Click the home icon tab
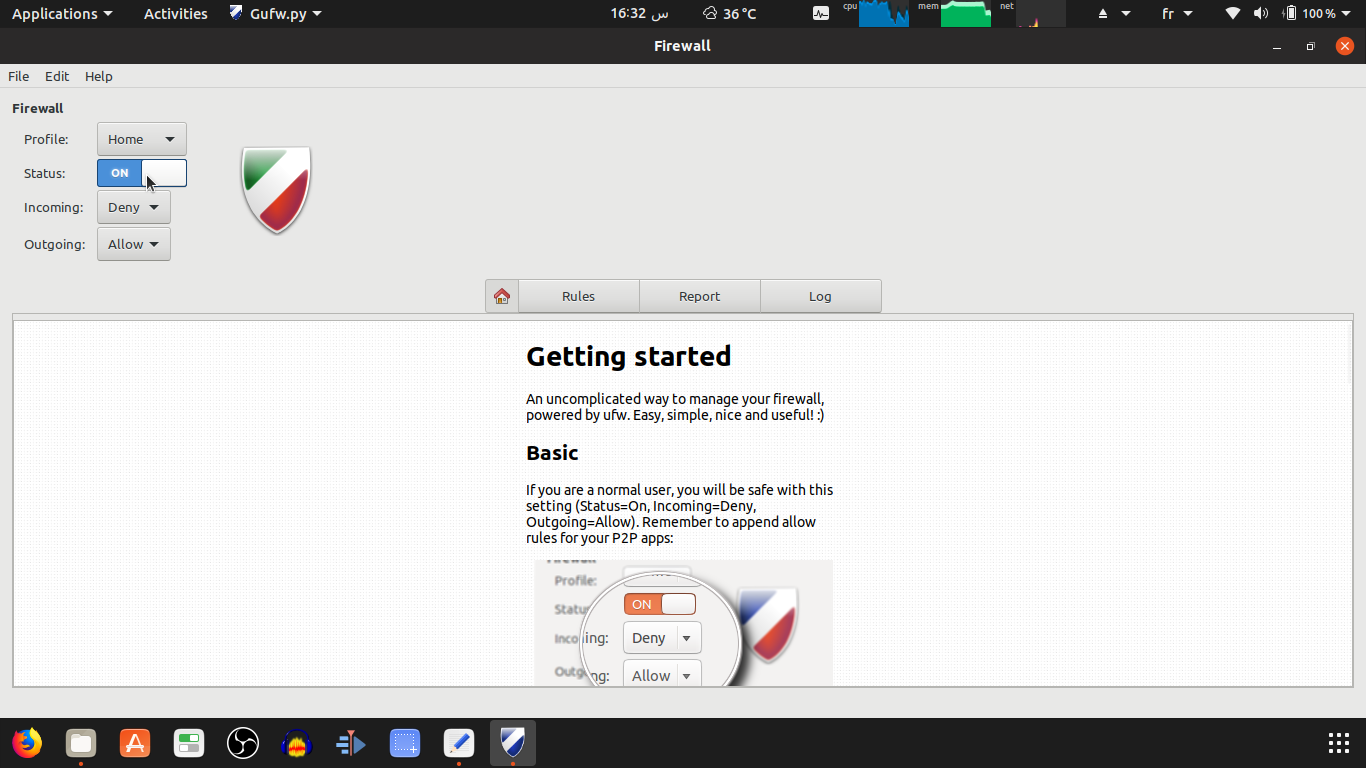This screenshot has height=768, width=1366. (x=502, y=296)
